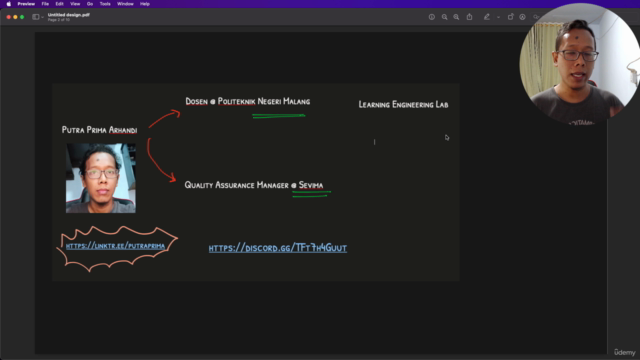Screen dimensions: 640x360
Task: Open the Tools menu
Action: (x=105, y=4)
